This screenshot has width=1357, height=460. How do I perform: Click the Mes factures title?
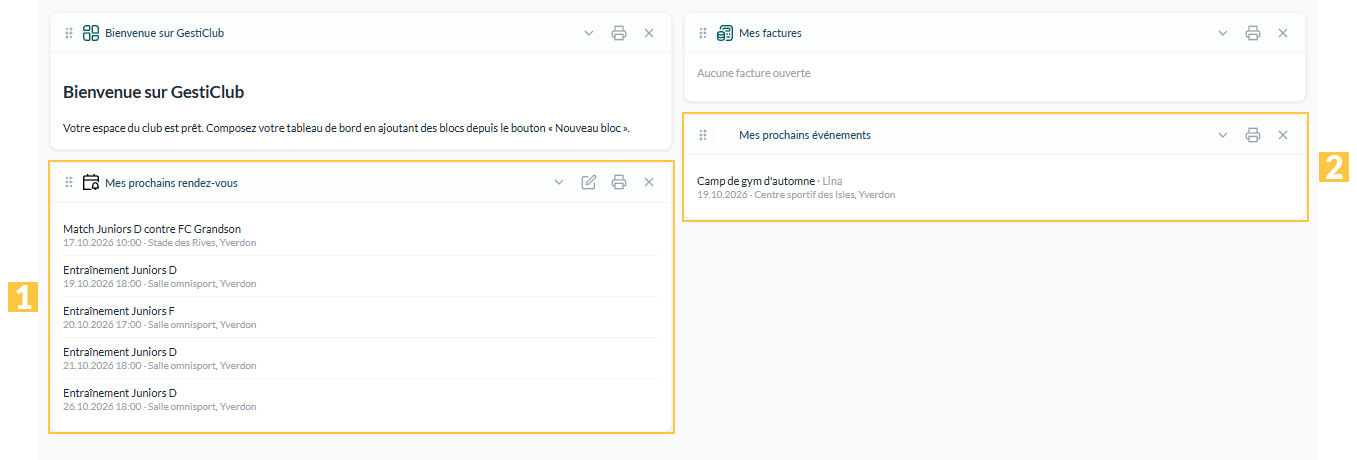770,33
